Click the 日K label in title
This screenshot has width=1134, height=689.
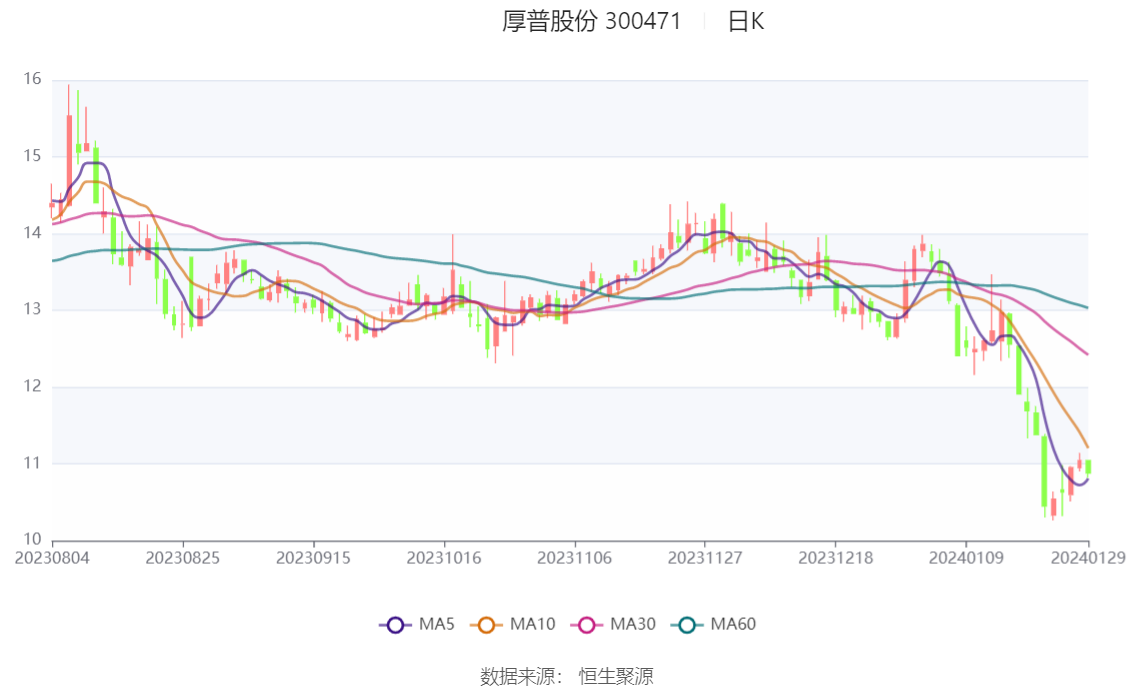click(x=746, y=21)
